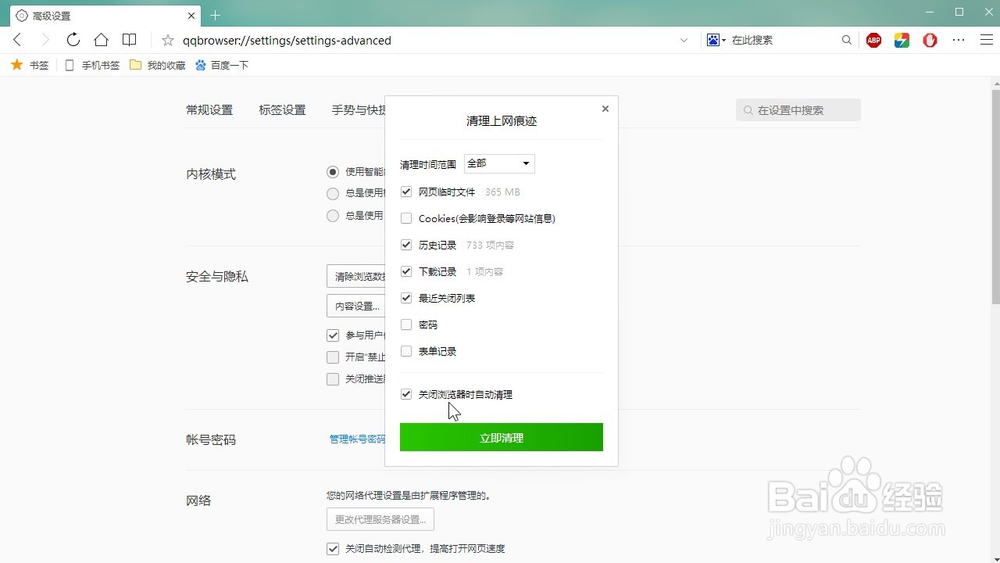Screen dimensions: 1000x563
Task: Click the scrollbar up arrow
Action: click(x=996, y=84)
